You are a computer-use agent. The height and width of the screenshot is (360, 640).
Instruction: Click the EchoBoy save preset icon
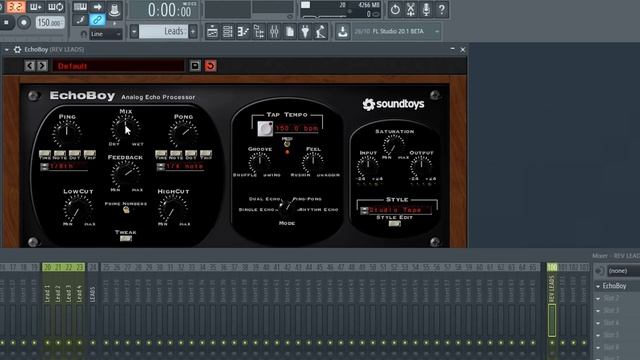coord(195,66)
